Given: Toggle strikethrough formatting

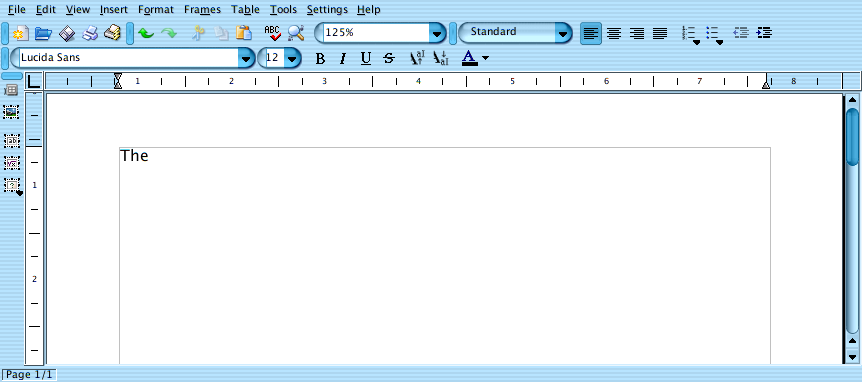Looking at the screenshot, I should (389, 58).
